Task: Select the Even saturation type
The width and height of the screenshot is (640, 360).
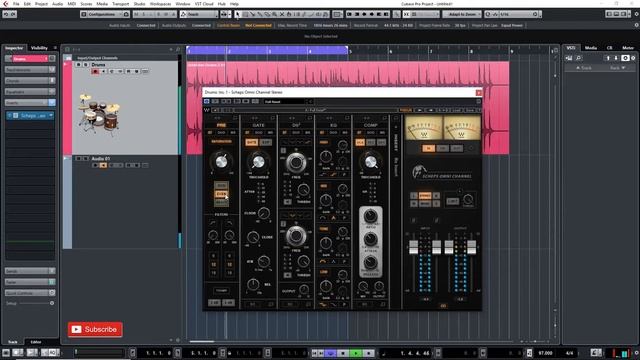Action: [x=221, y=194]
